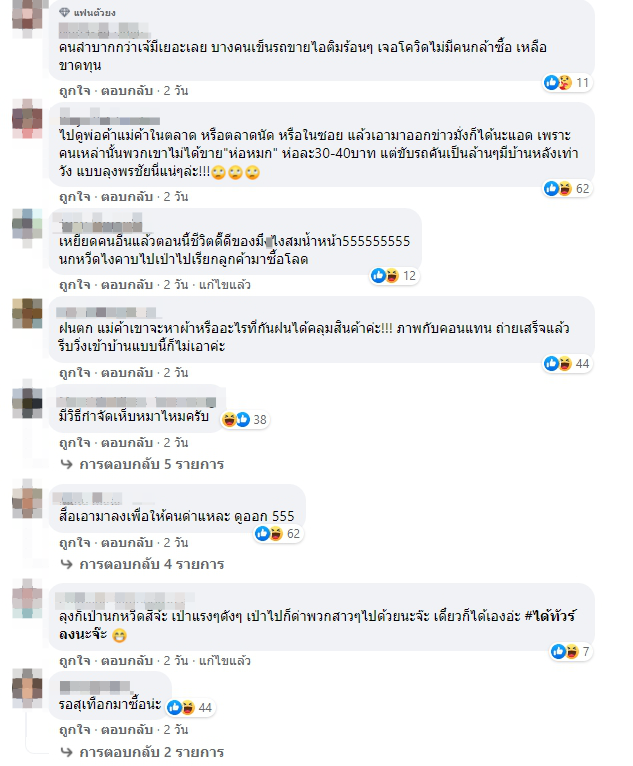The image size is (633, 766).
Task: Open reaction icons with 7 count
Action: click(570, 651)
